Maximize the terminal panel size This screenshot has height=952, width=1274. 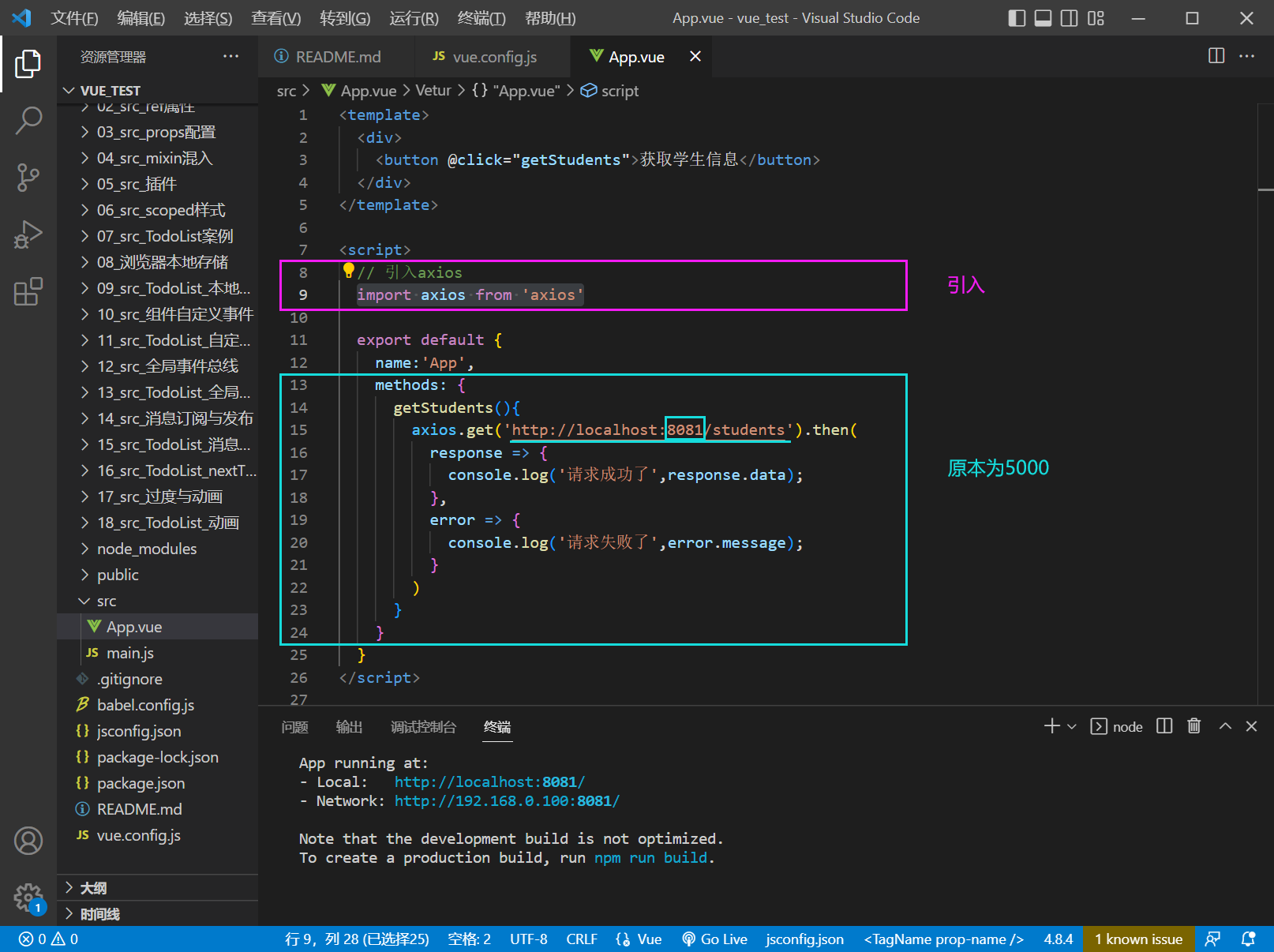point(1225,726)
